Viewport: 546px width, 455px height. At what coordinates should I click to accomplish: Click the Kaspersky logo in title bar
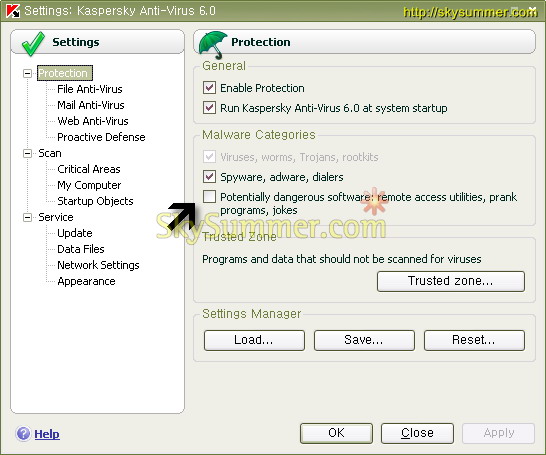pos(13,10)
